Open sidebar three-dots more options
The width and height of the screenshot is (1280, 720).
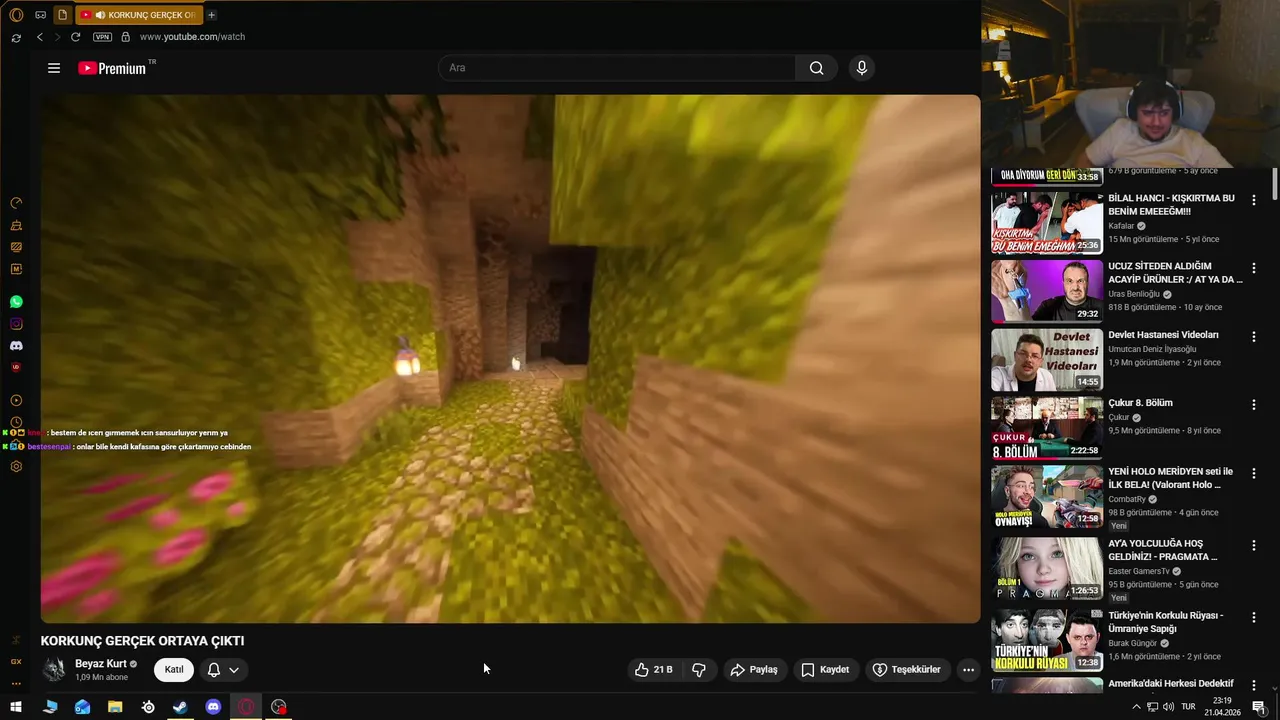pyautogui.click(x=16, y=684)
